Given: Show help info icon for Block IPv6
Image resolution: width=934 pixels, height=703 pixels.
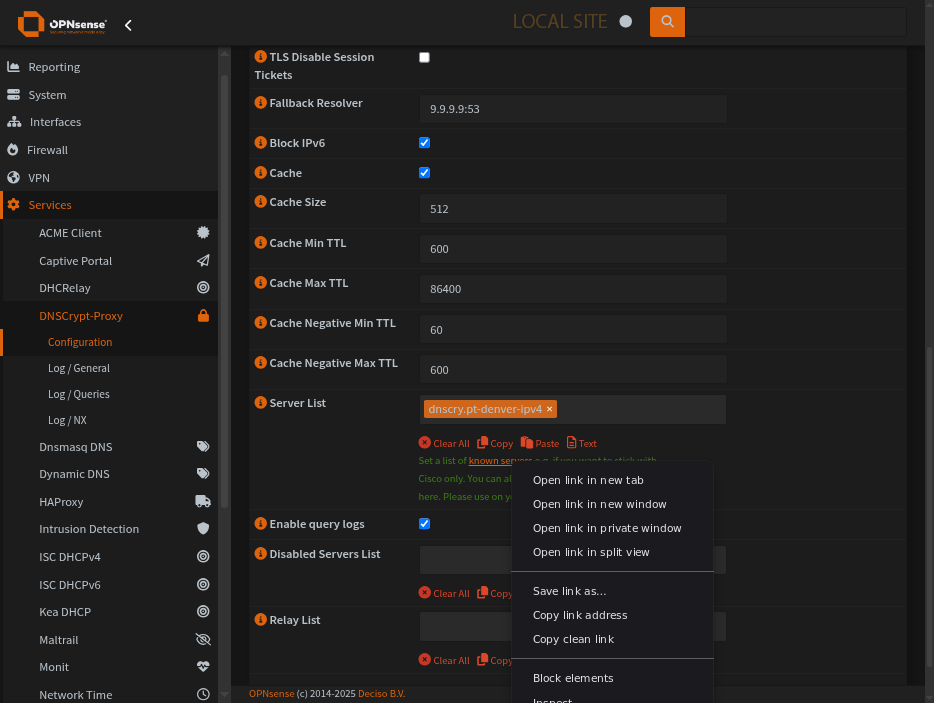Looking at the screenshot, I should tap(260, 142).
